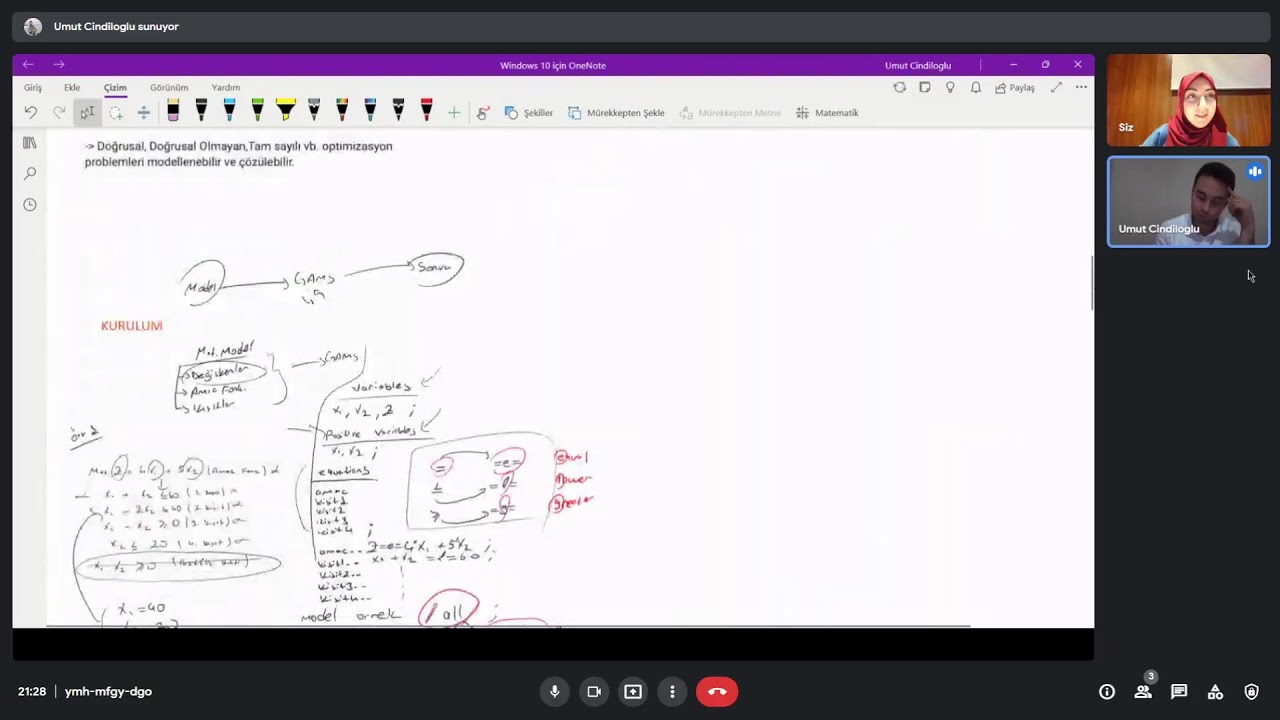Show the notebooks navigation pane icon
Viewport: 1280px width, 720px height.
(x=29, y=143)
